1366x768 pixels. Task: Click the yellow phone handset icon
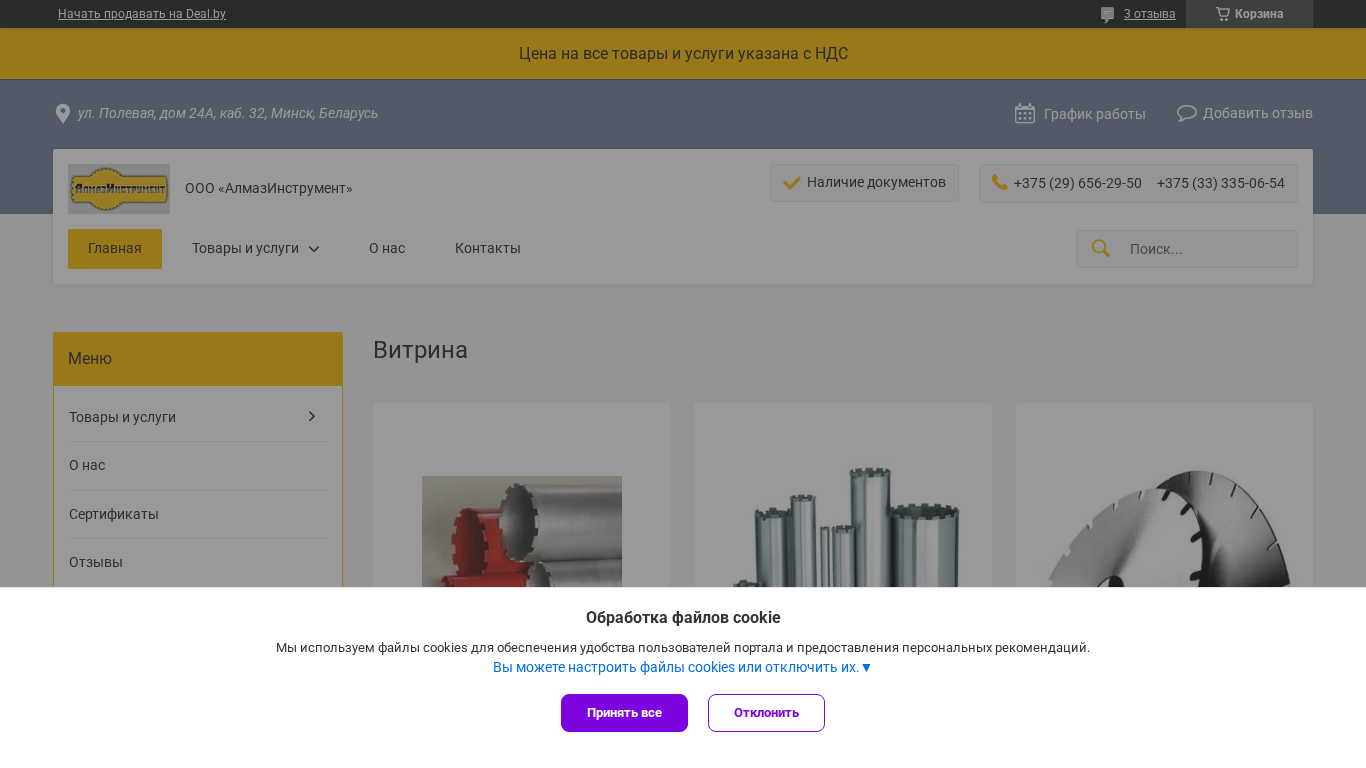tap(999, 182)
